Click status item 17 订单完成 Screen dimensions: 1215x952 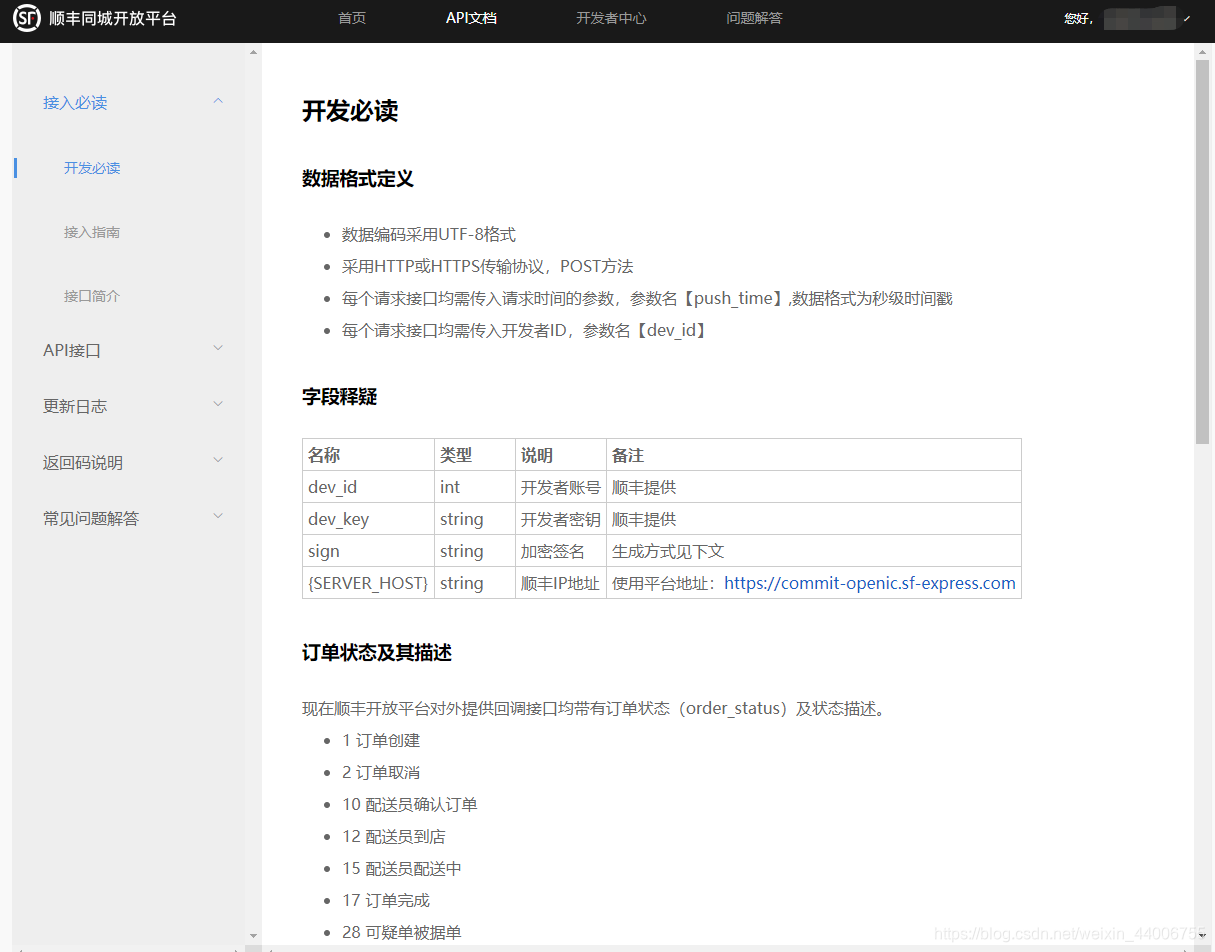pyautogui.click(x=386, y=901)
